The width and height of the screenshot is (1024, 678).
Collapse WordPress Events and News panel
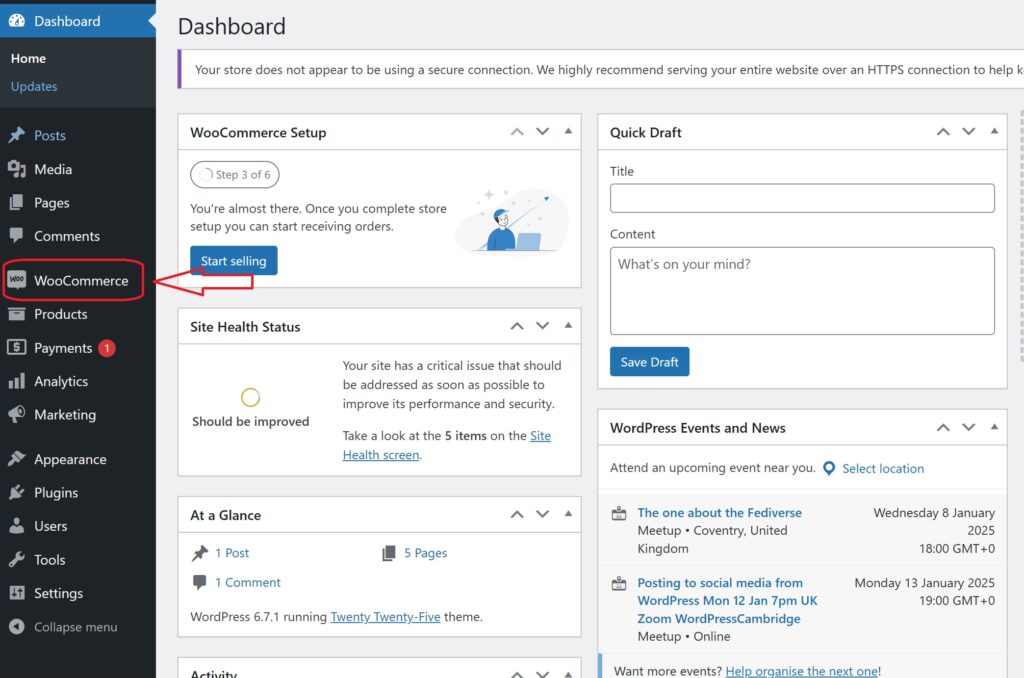[x=994, y=427]
